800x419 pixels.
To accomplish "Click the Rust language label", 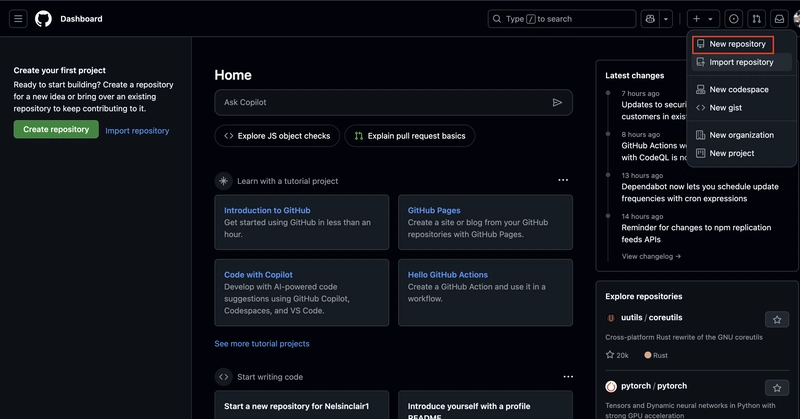I will tap(656, 355).
